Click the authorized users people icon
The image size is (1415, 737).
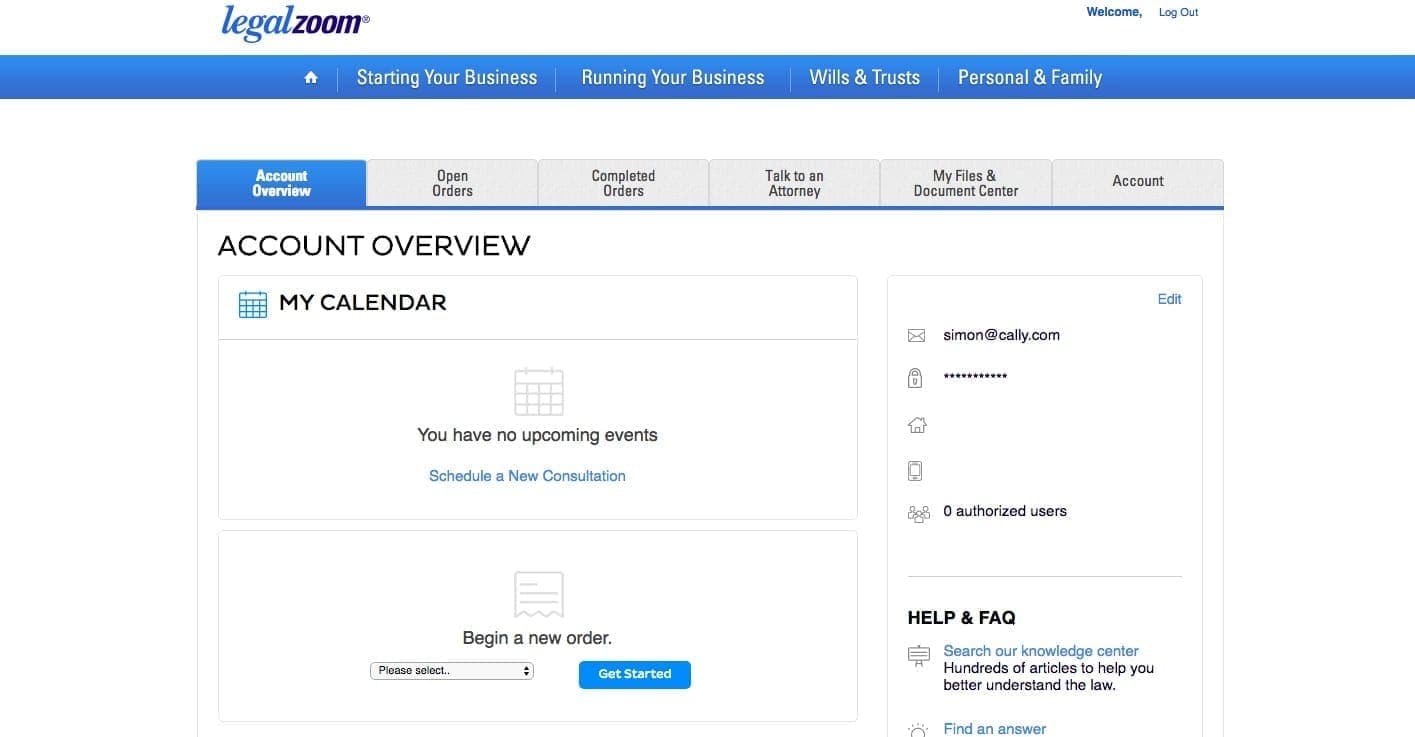(x=918, y=513)
